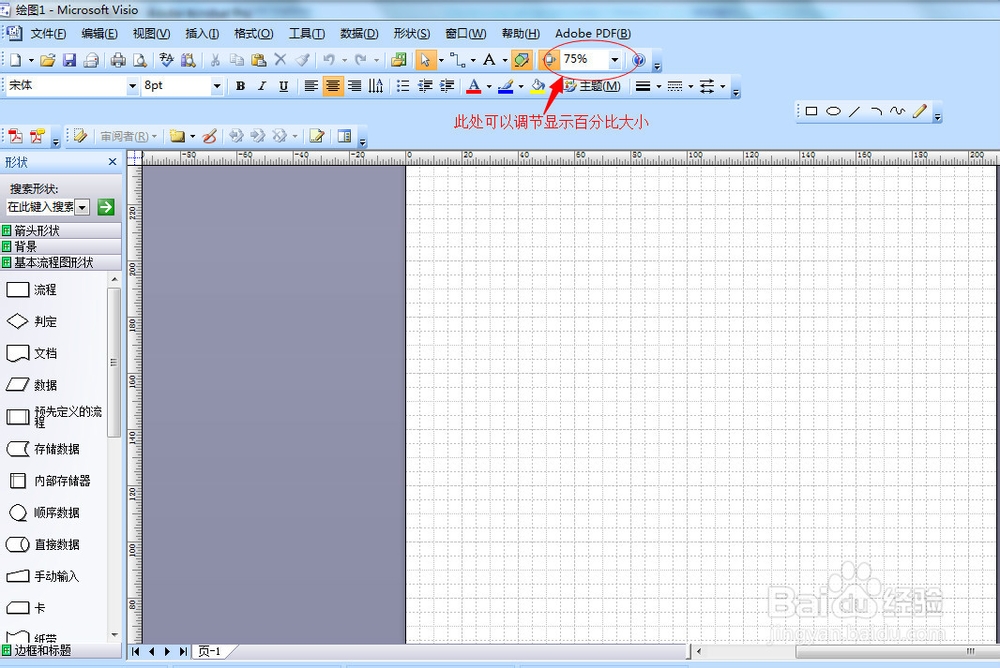1000x668 pixels.
Task: Open the font name dropdown
Action: pos(133,86)
